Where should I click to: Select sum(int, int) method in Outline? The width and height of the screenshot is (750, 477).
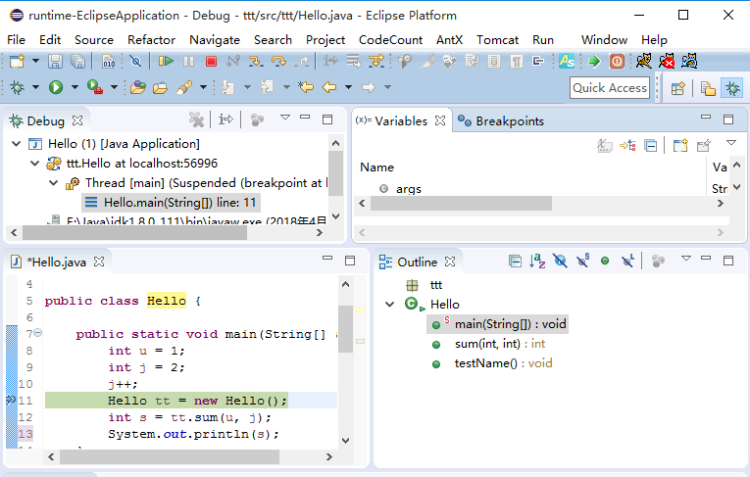(x=499, y=344)
